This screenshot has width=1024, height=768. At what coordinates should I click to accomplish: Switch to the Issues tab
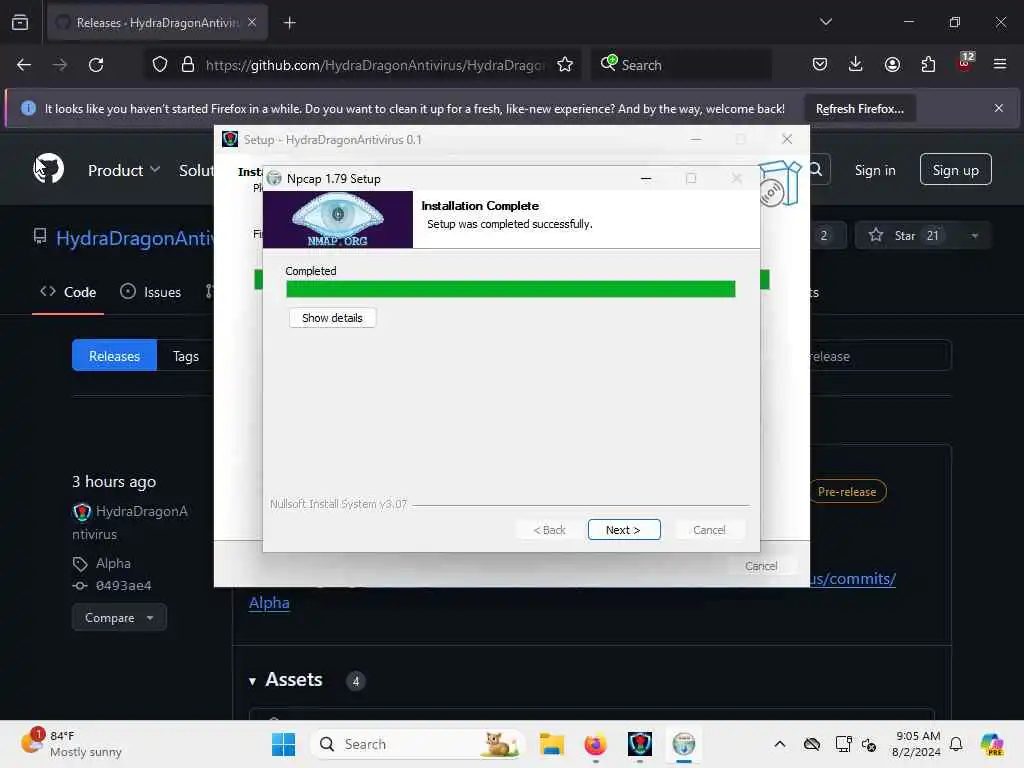pos(151,292)
